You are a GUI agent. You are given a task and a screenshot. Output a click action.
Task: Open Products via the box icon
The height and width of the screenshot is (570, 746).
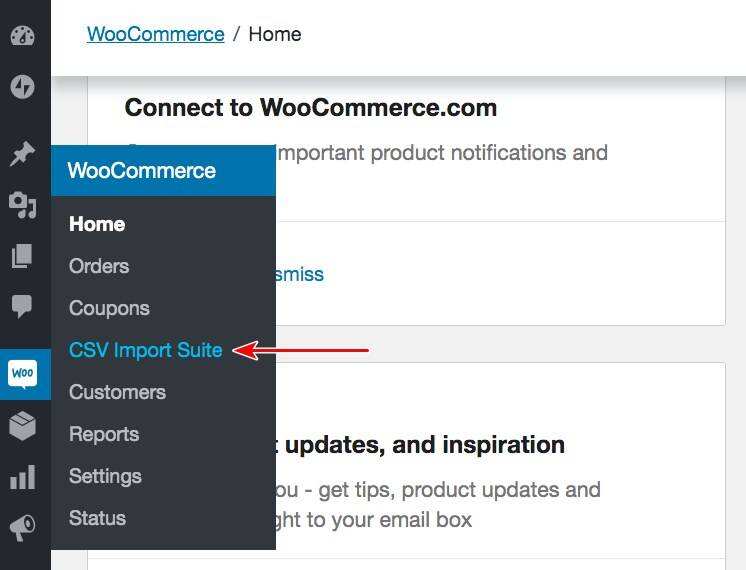tap(22, 426)
